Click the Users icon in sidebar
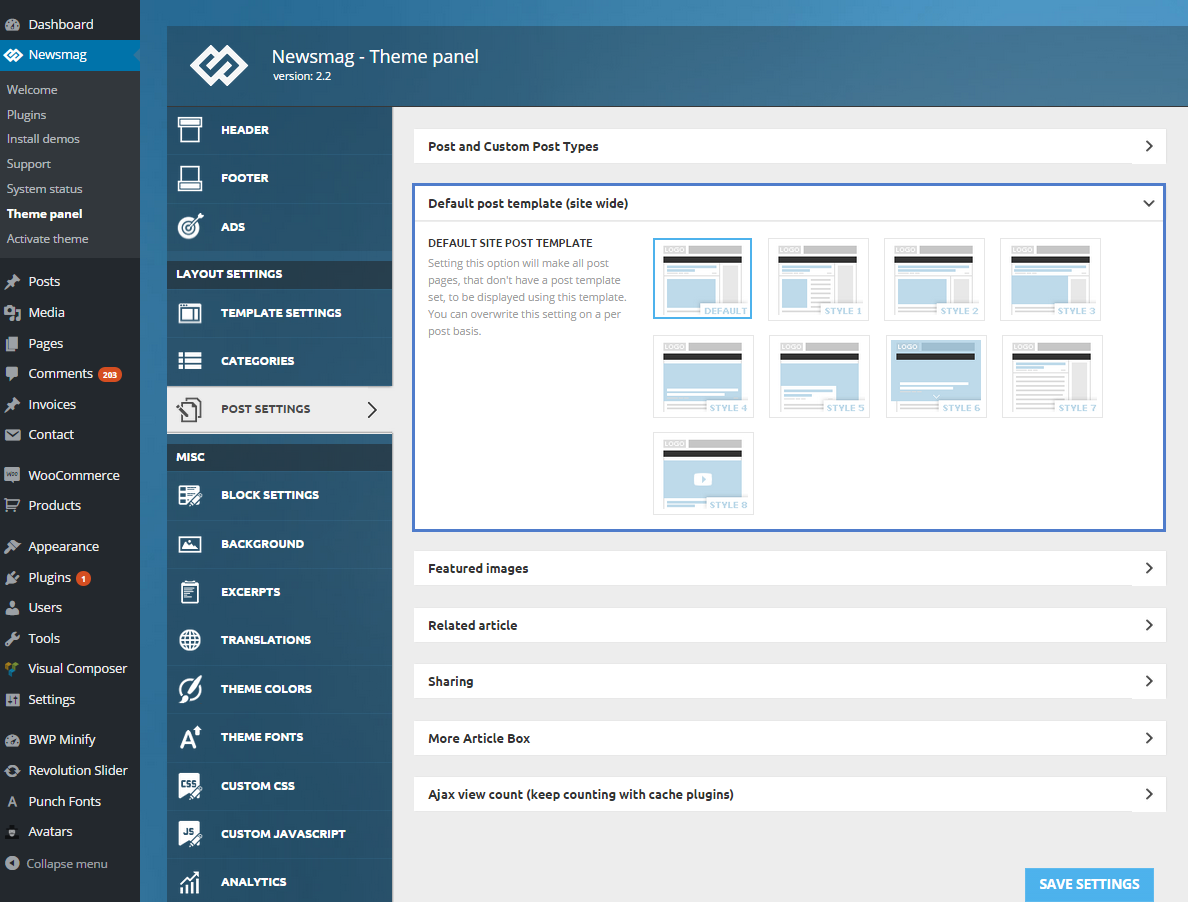Viewport: 1188px width, 902px height. coord(12,608)
